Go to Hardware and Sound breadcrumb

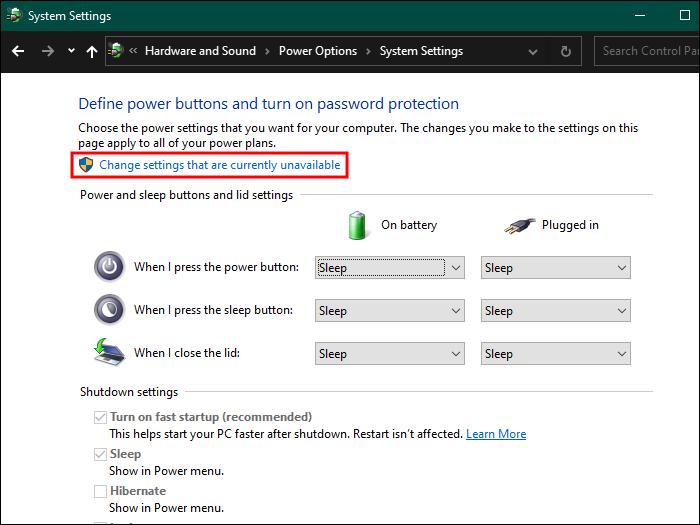click(x=200, y=51)
